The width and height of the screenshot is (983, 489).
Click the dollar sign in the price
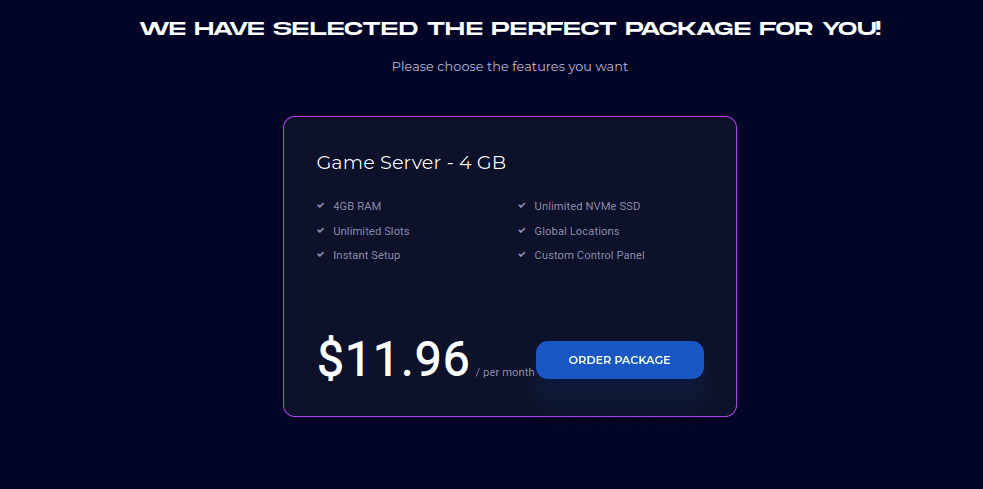click(329, 360)
